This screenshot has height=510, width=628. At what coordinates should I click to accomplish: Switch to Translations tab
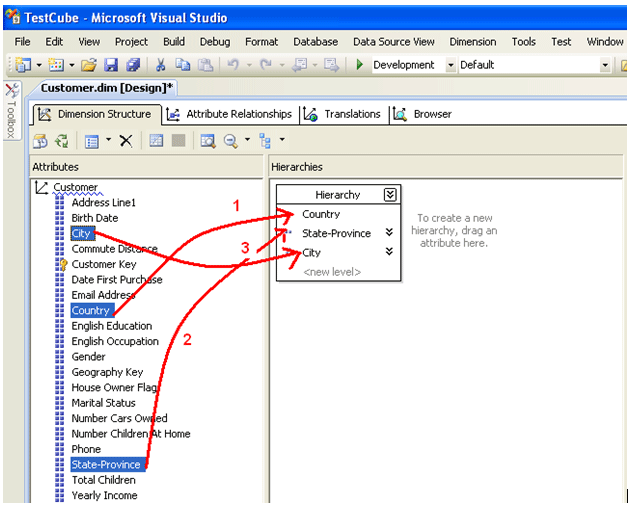pos(344,115)
